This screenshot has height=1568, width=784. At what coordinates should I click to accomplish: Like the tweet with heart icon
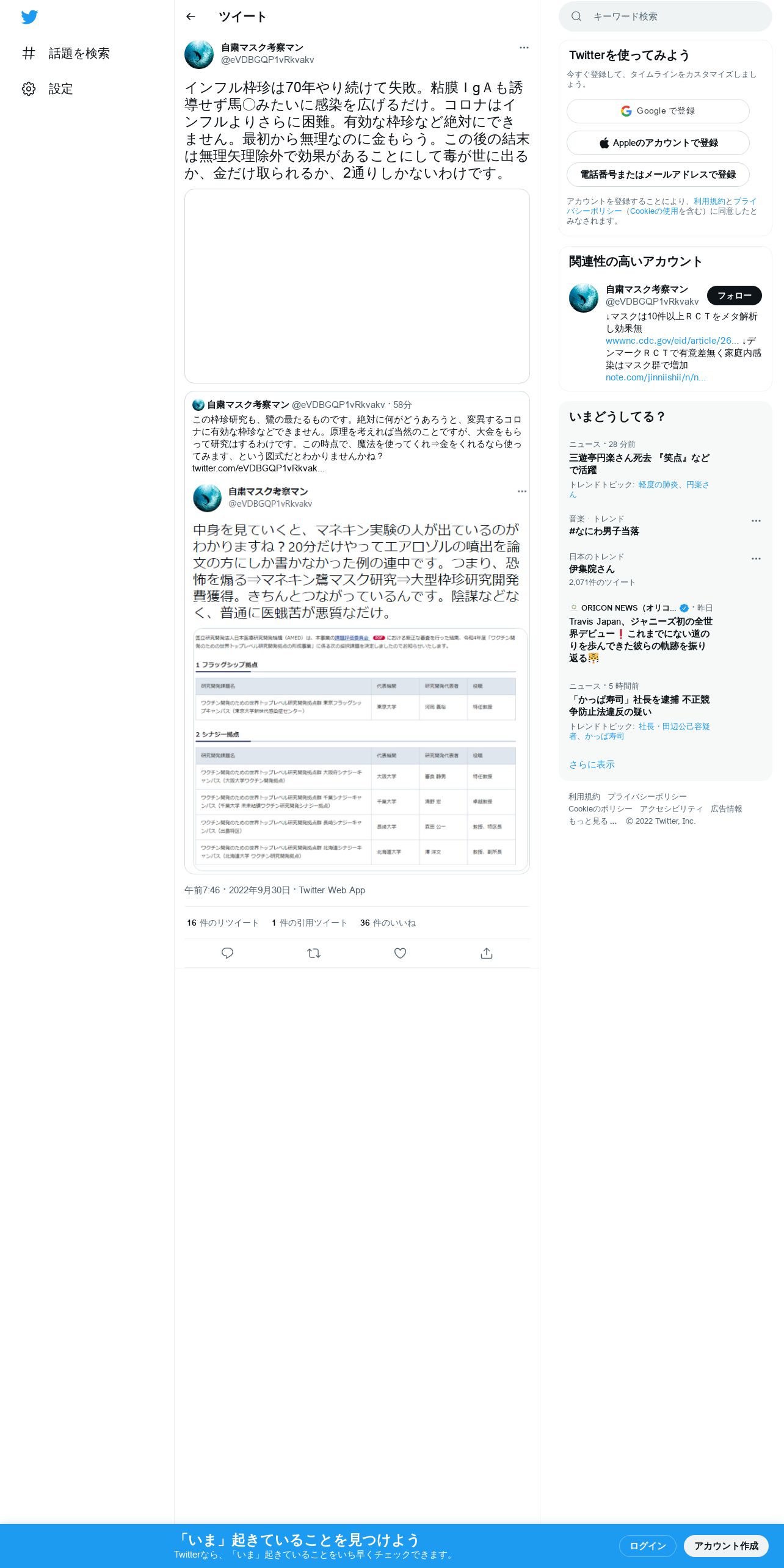coord(400,953)
